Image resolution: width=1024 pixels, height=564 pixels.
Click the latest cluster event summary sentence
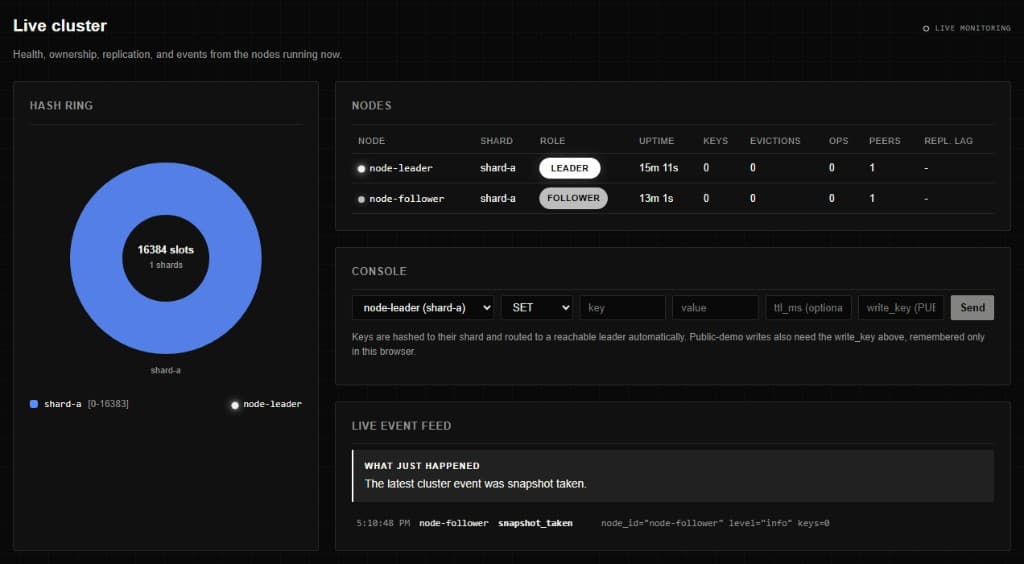click(x=475, y=484)
